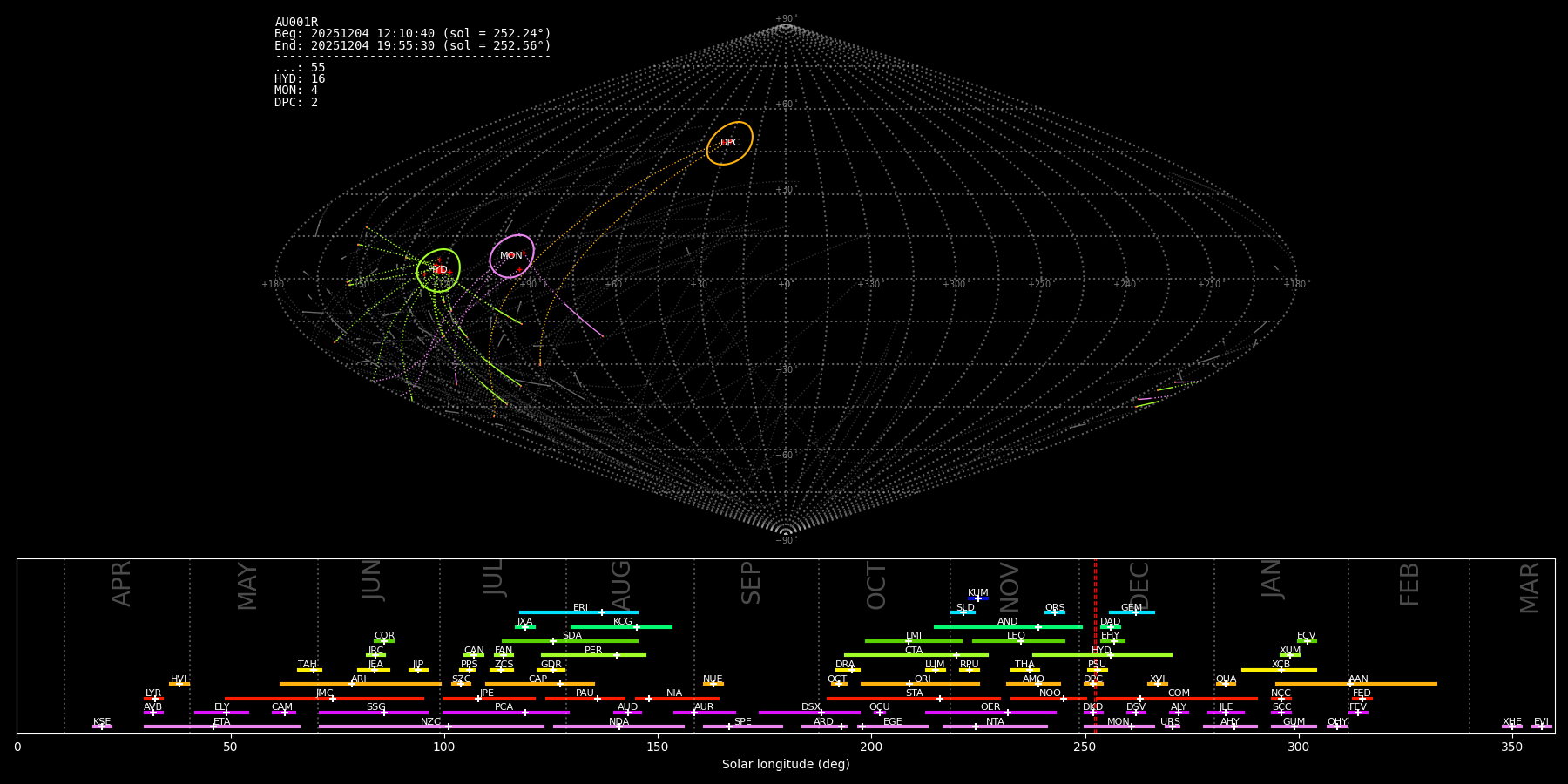Click the white peak marker on the KUM bar
The height and width of the screenshot is (784, 1568).
[978, 598]
